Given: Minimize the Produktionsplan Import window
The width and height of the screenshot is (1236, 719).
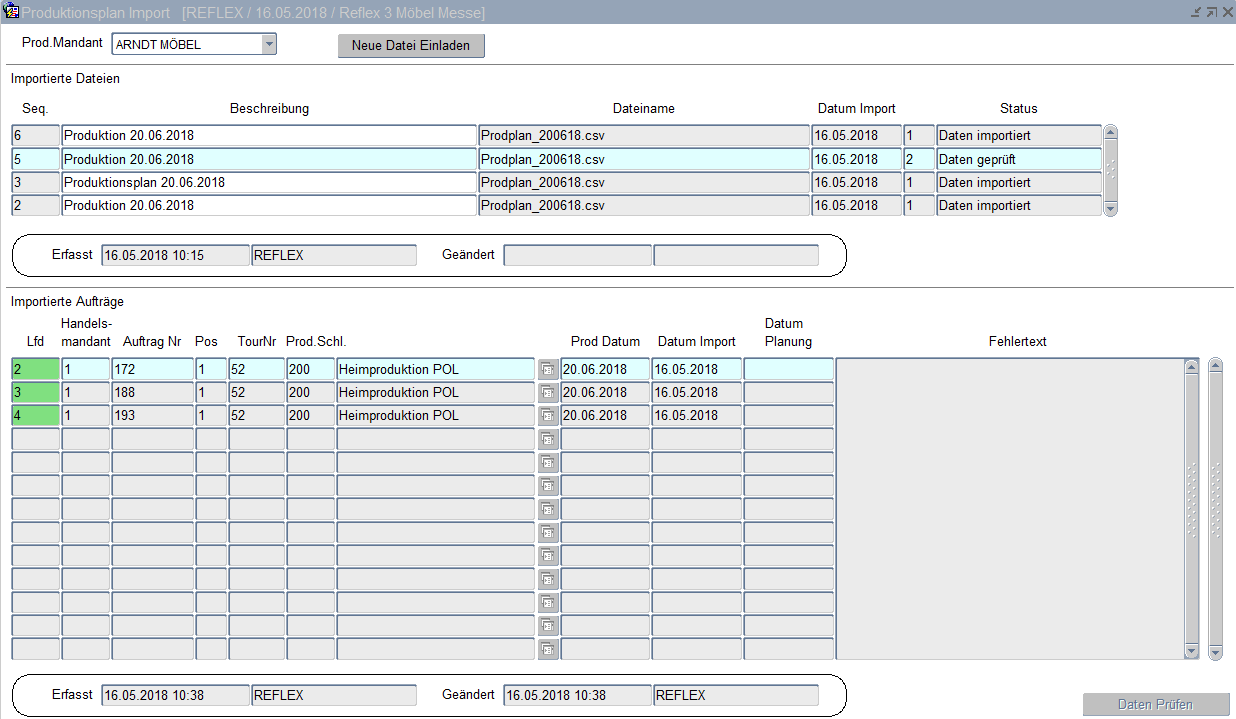Looking at the screenshot, I should coord(1196,12).
